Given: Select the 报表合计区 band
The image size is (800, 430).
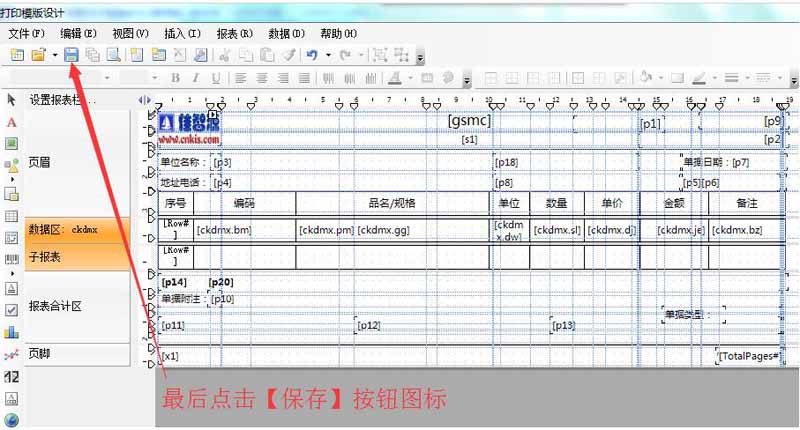Looking at the screenshot, I should [77, 306].
